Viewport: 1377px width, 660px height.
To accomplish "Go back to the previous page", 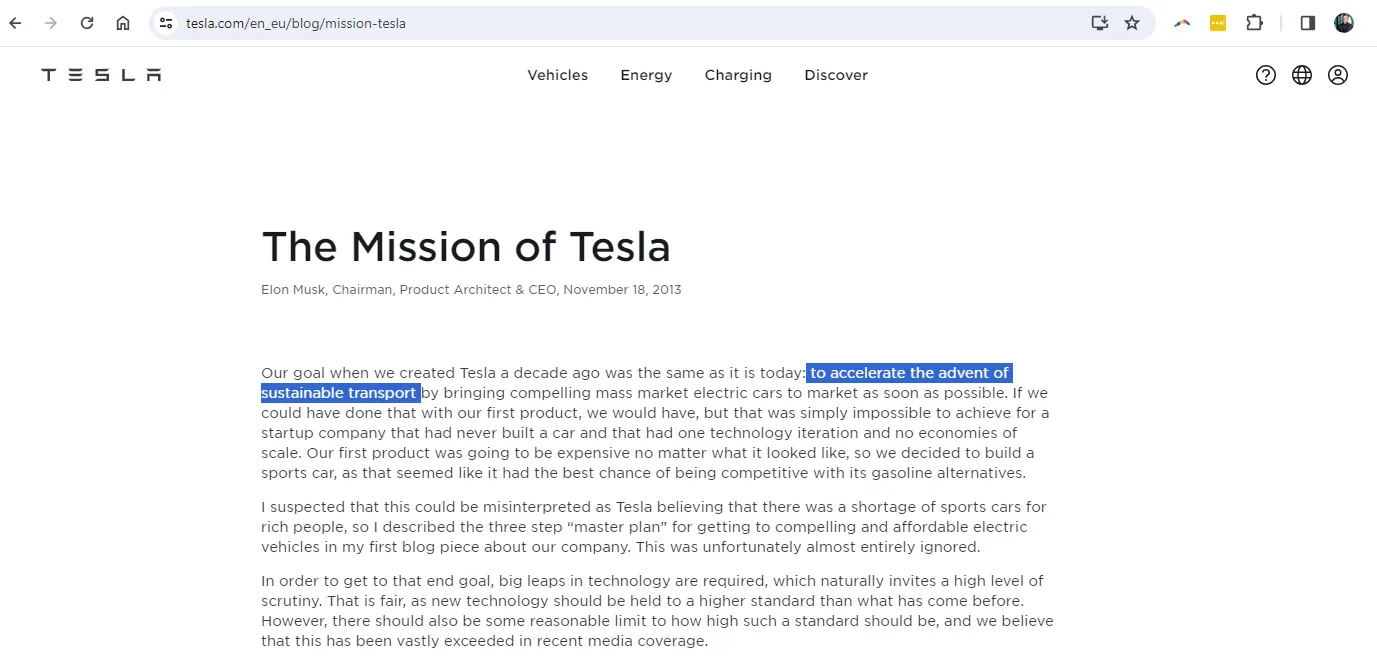I will (15, 23).
